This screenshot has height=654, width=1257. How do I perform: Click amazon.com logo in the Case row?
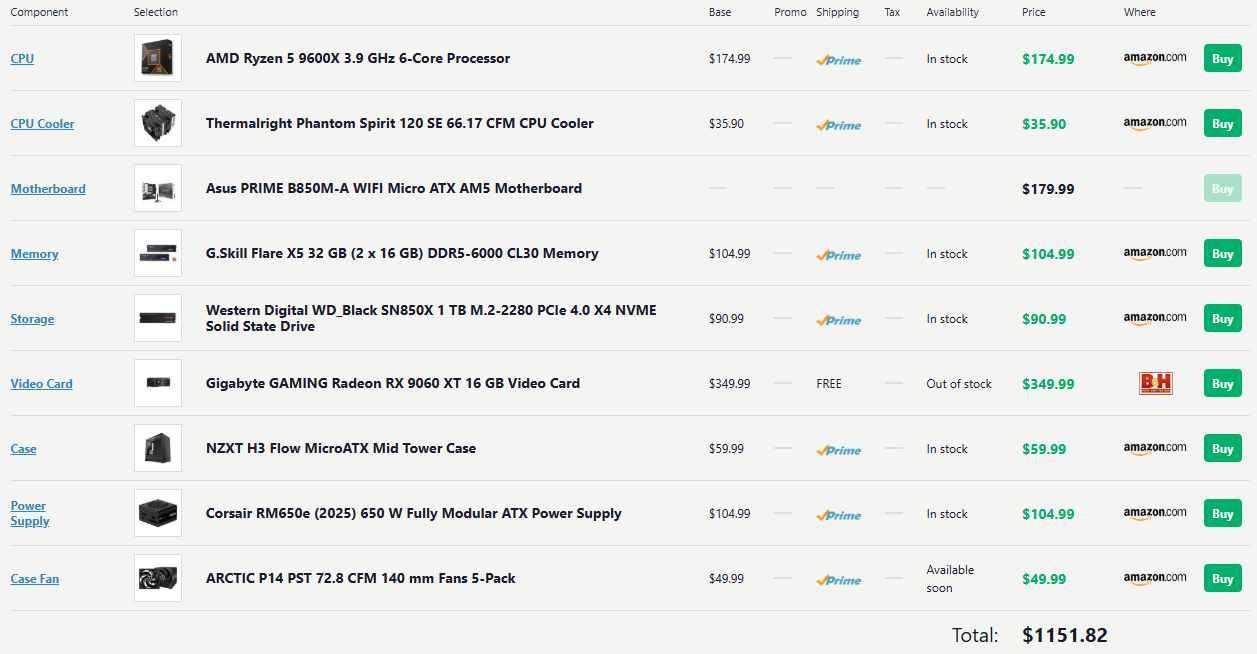[x=1155, y=448]
